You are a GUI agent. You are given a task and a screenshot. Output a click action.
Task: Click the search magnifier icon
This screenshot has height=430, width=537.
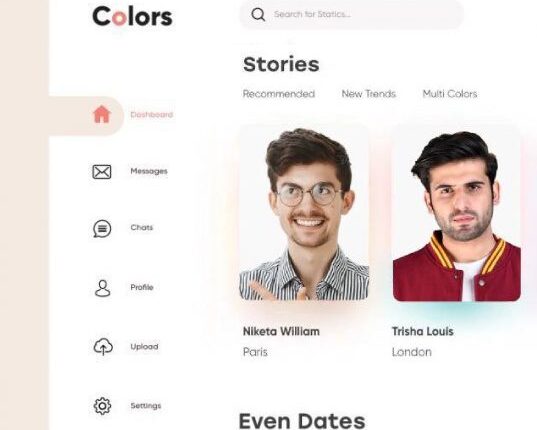click(258, 15)
